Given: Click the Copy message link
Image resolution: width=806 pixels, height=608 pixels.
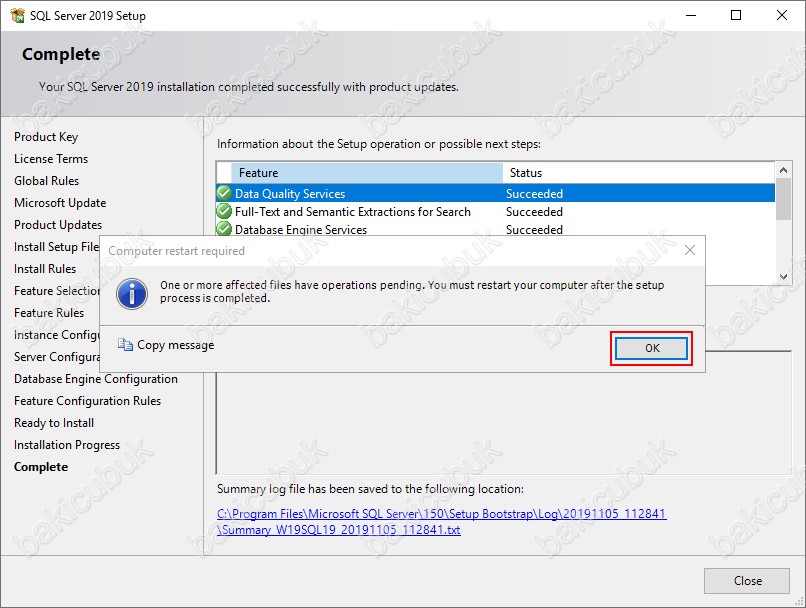Looking at the screenshot, I should point(175,345).
